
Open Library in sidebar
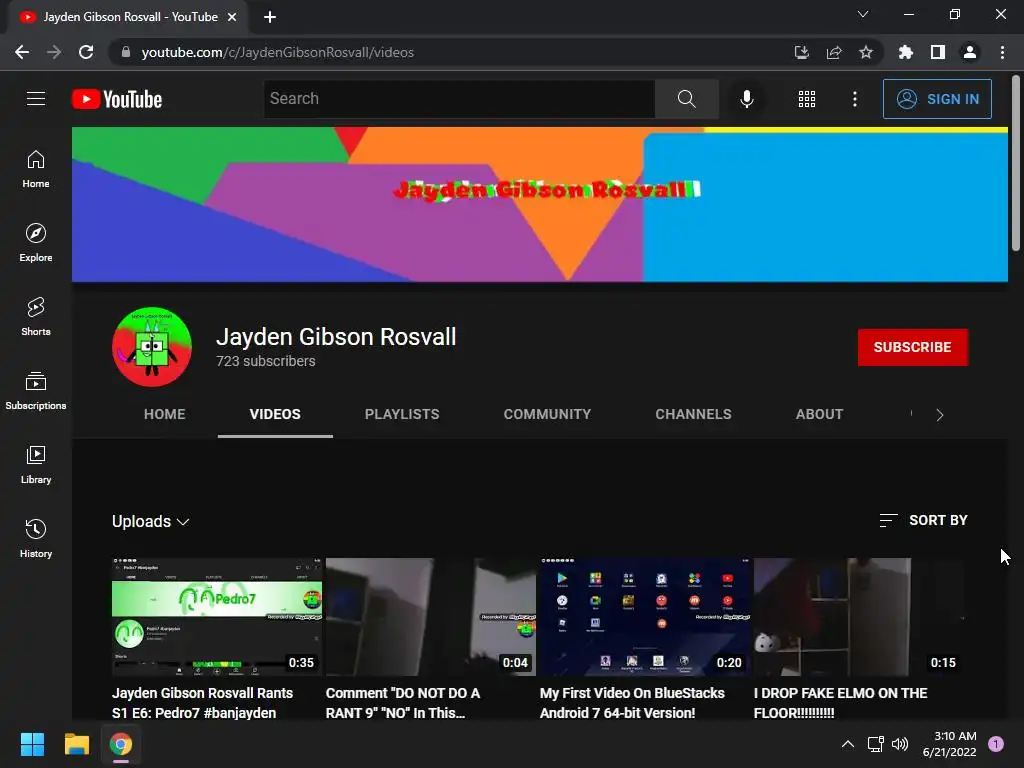[36, 464]
